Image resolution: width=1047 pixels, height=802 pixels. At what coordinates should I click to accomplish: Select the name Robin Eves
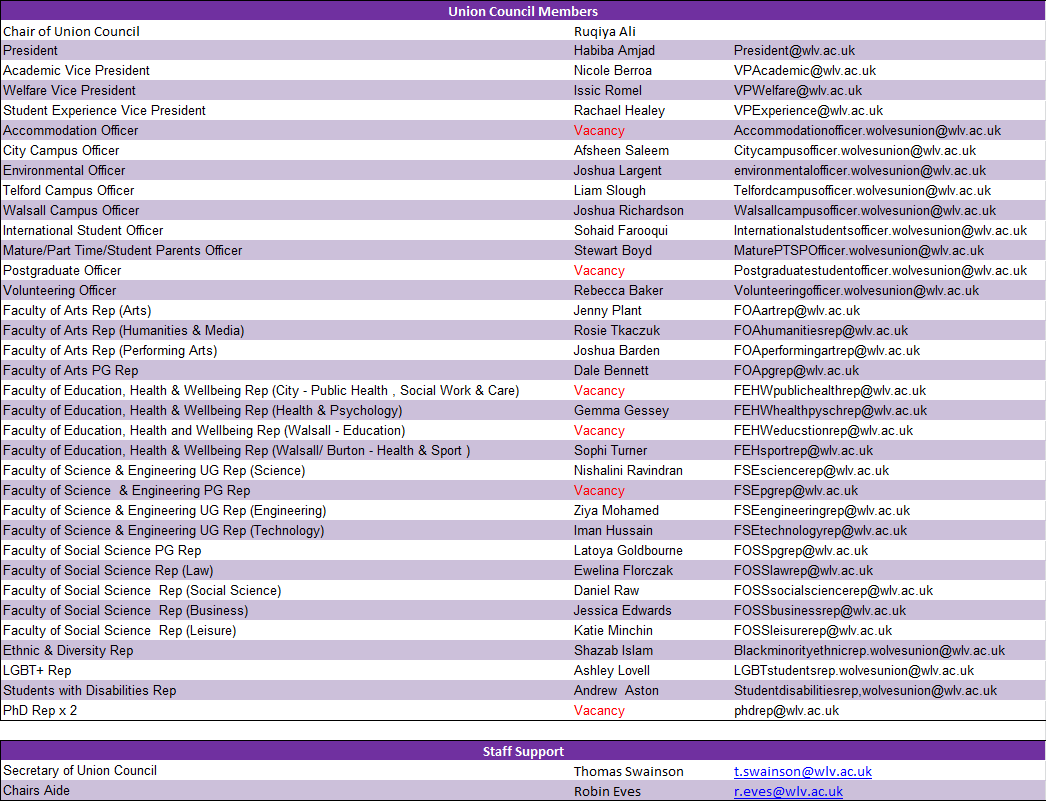point(607,792)
